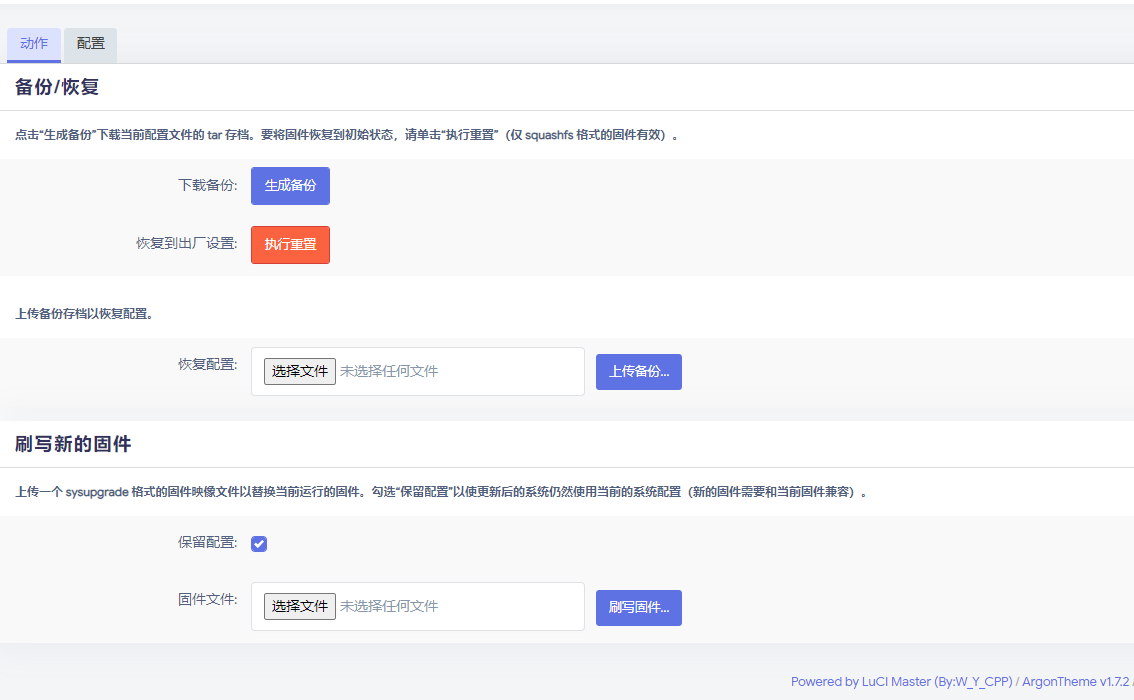Click 执行重置 to restore factory settings
1134x700 pixels.
[x=290, y=244]
